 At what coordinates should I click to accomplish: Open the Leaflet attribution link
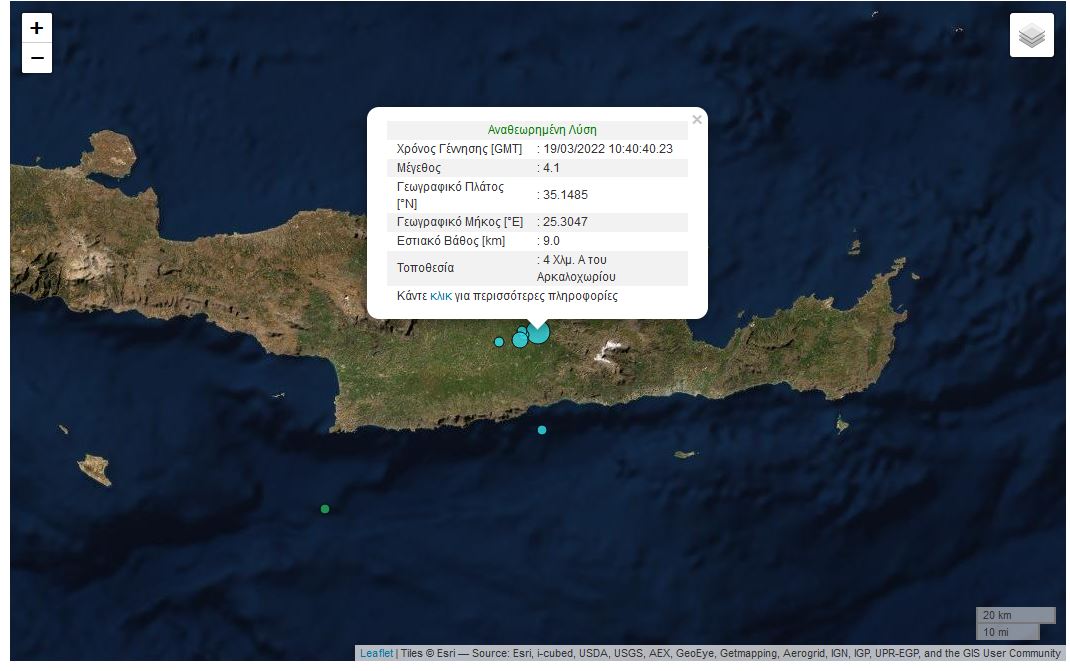tap(376, 654)
